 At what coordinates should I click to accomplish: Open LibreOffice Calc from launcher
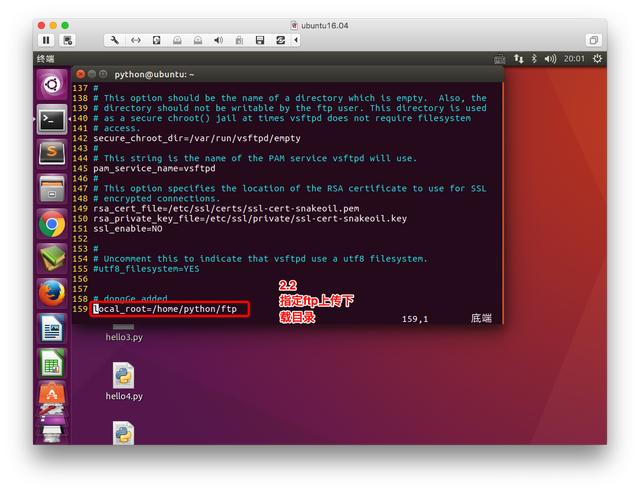[52, 363]
